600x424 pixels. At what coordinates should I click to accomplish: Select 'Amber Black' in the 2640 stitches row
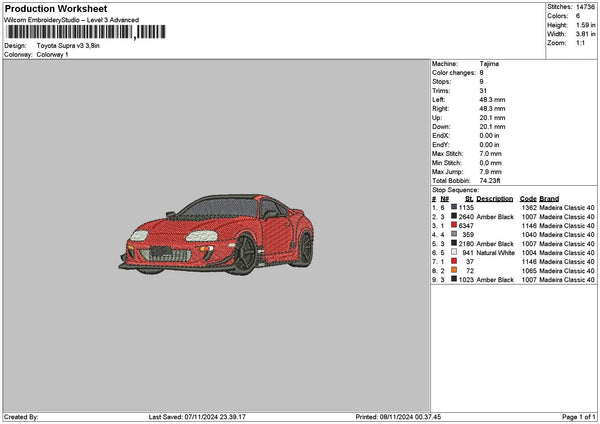coord(495,217)
